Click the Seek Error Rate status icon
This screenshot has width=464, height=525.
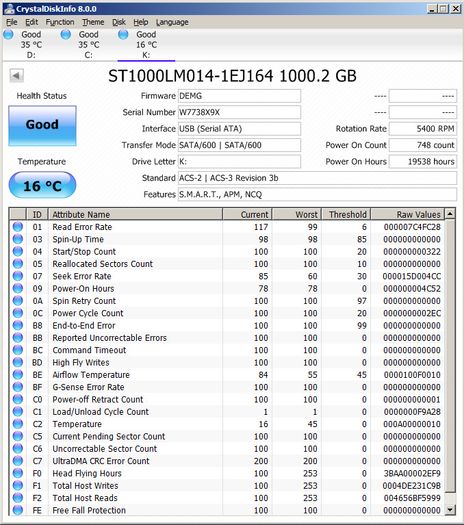[18, 276]
